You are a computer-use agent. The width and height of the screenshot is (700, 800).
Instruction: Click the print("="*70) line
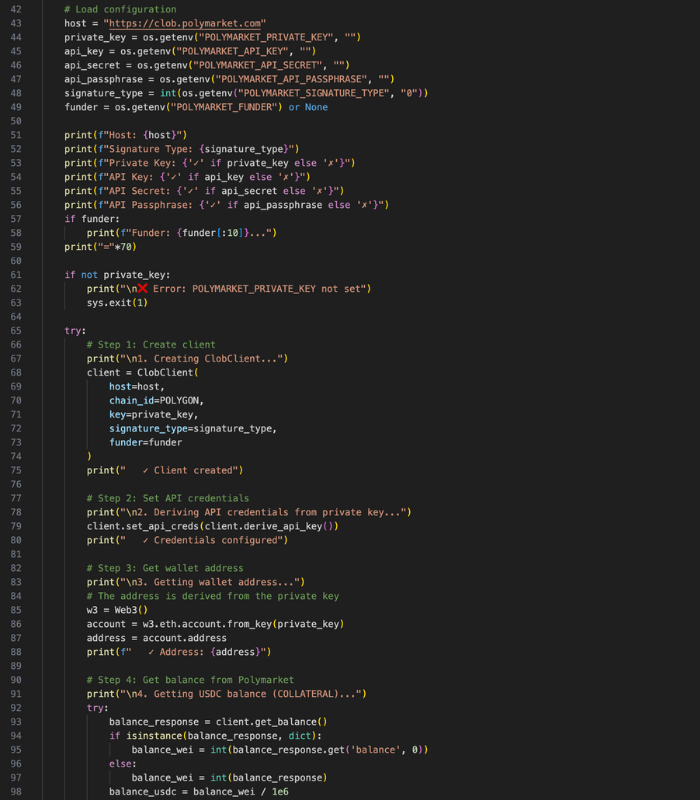click(101, 247)
